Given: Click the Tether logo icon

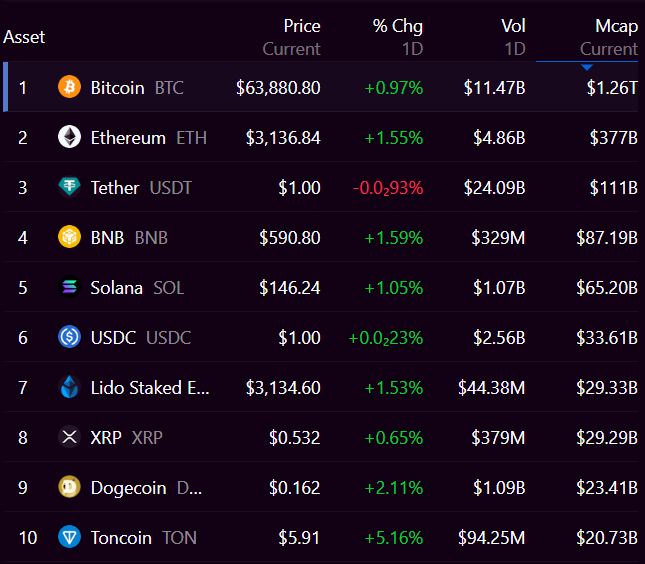Looking at the screenshot, I should click(x=69, y=187).
